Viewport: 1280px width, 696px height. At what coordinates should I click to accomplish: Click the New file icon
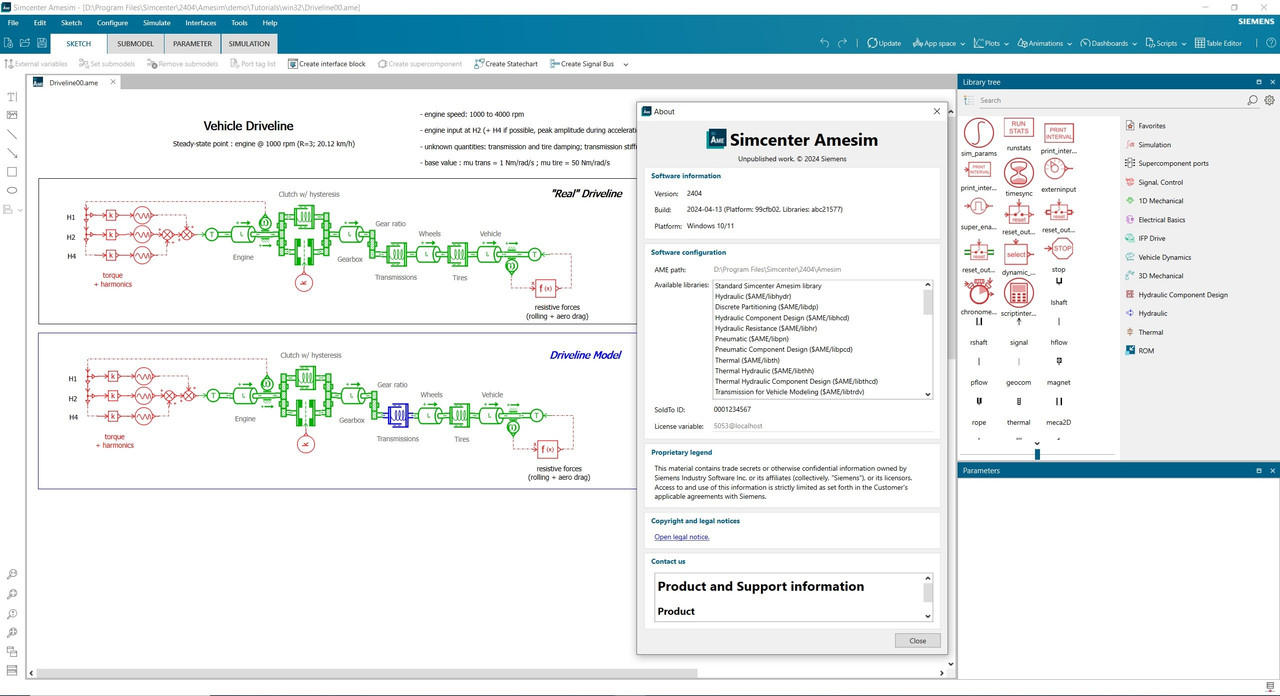point(8,43)
